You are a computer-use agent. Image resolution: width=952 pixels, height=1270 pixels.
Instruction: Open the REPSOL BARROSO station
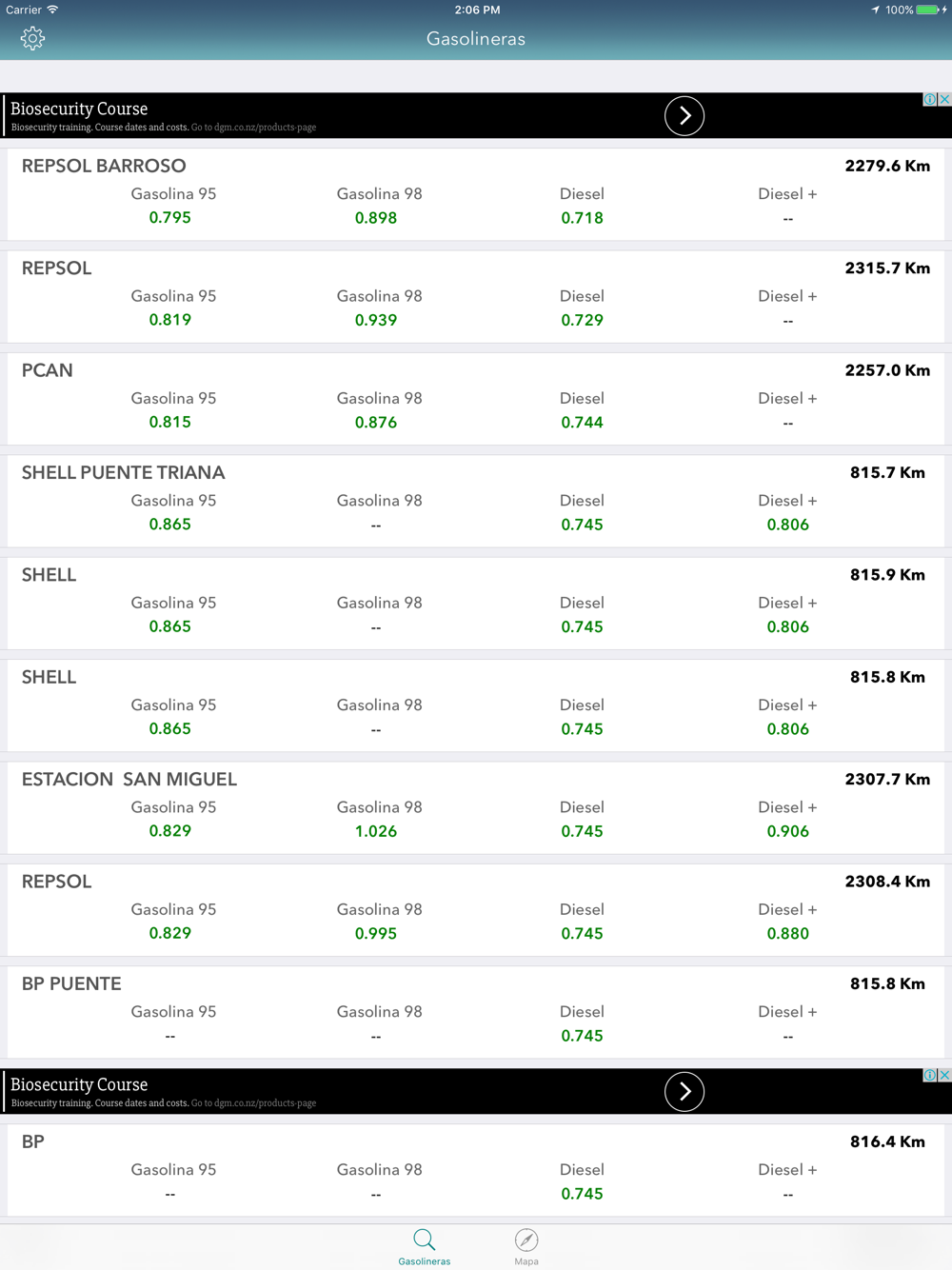(476, 194)
